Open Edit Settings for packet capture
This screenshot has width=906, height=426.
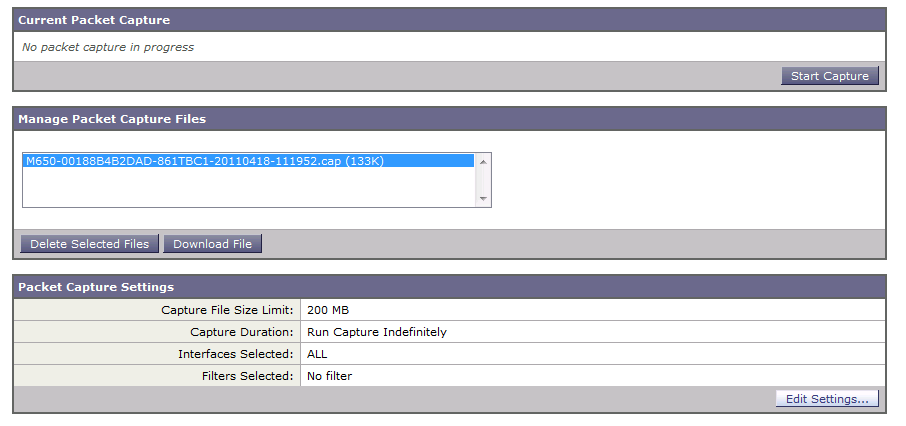[x=827, y=399]
